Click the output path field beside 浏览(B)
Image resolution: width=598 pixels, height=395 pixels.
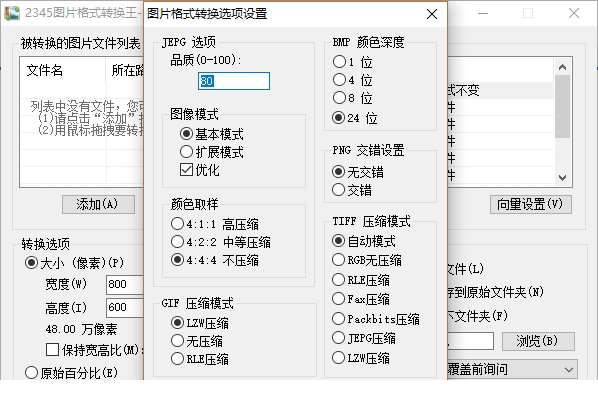click(x=470, y=341)
